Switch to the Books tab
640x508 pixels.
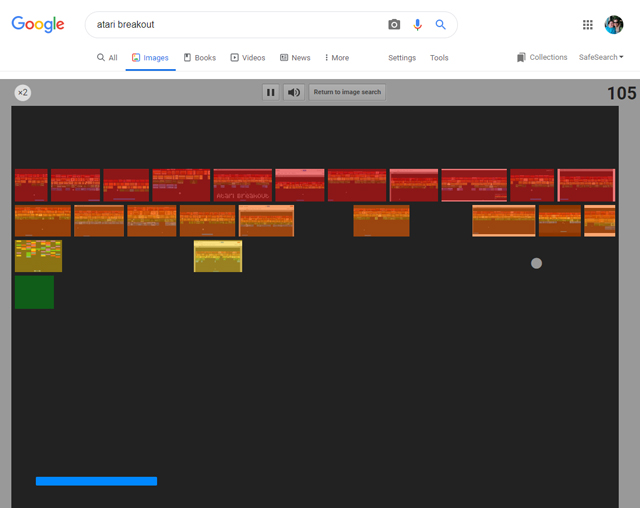(x=200, y=58)
